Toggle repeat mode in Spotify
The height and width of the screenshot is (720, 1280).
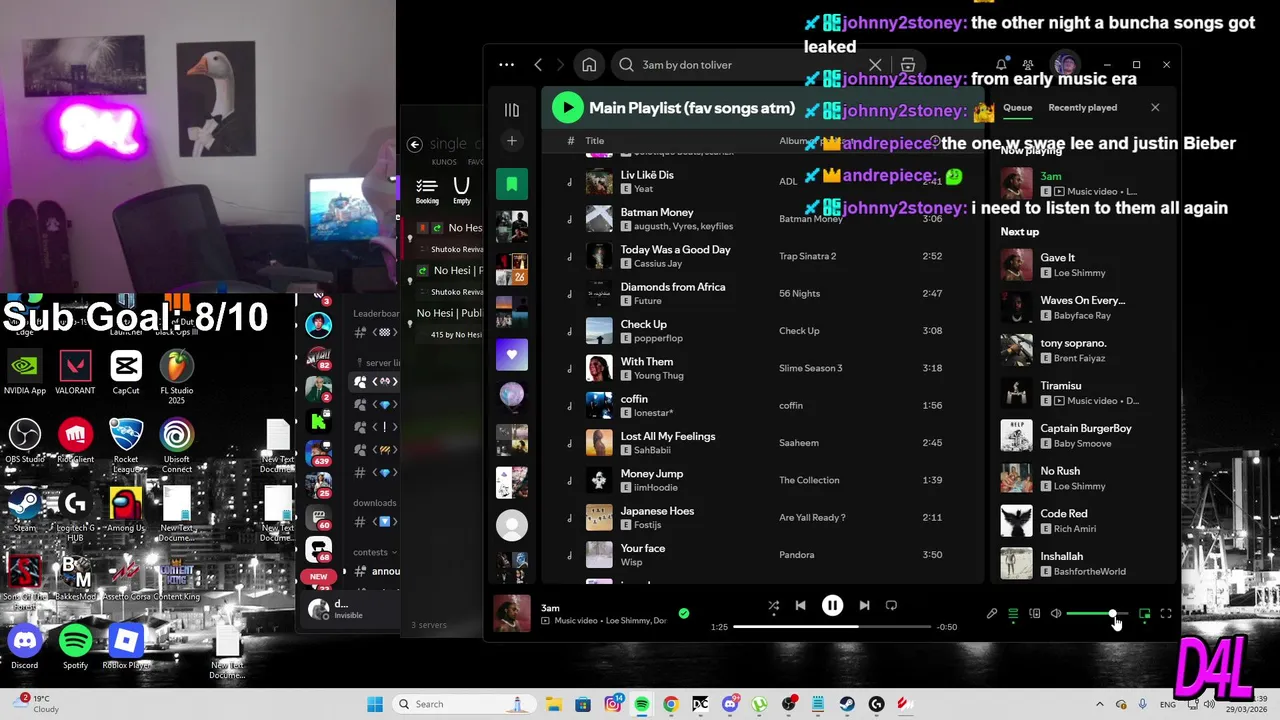[891, 606]
